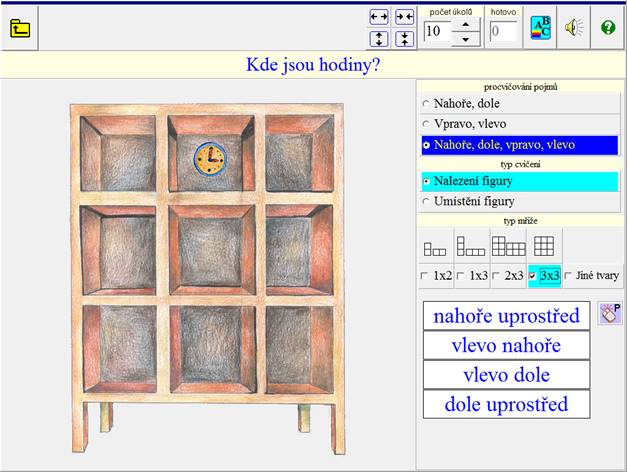
Task: Select the 1x3 grid shape icon
Action: point(471,246)
